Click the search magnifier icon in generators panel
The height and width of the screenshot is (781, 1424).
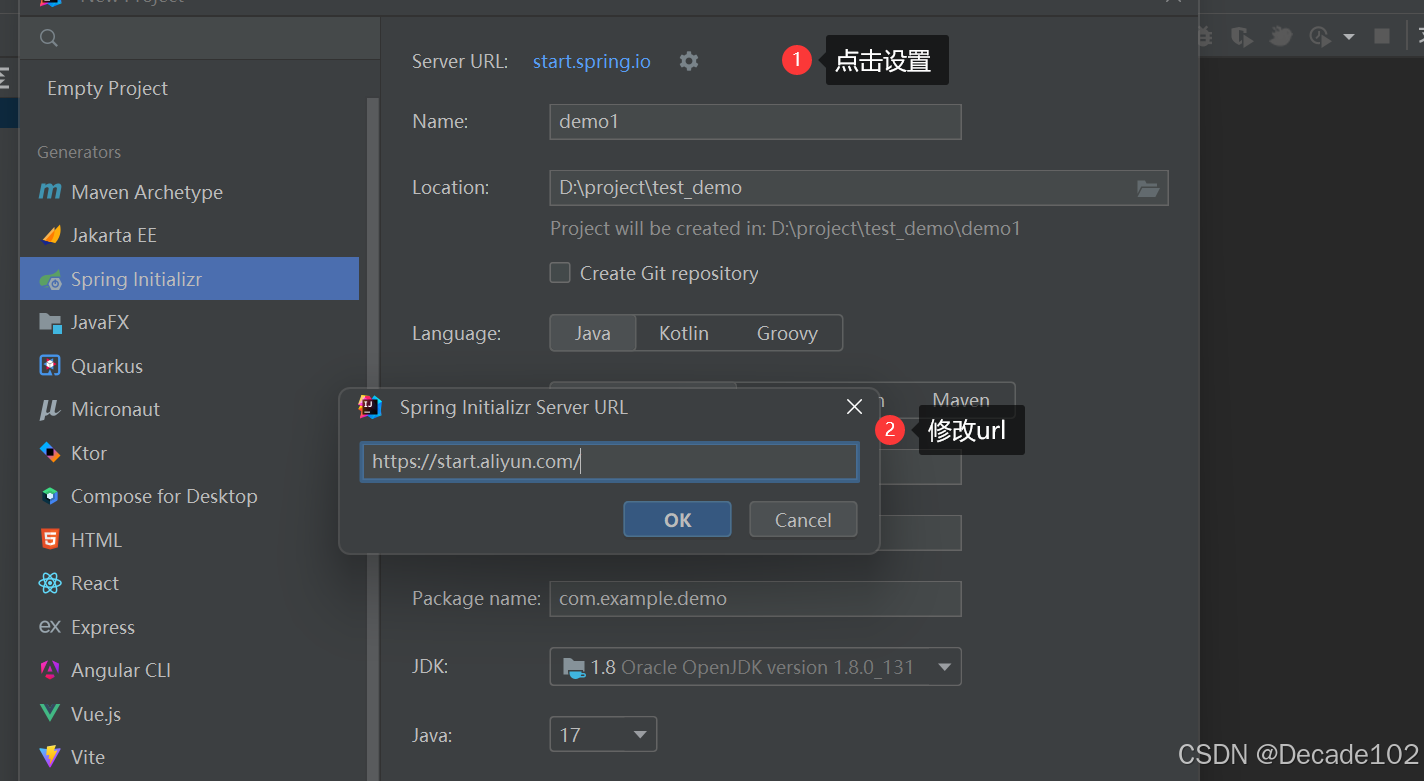click(49, 38)
